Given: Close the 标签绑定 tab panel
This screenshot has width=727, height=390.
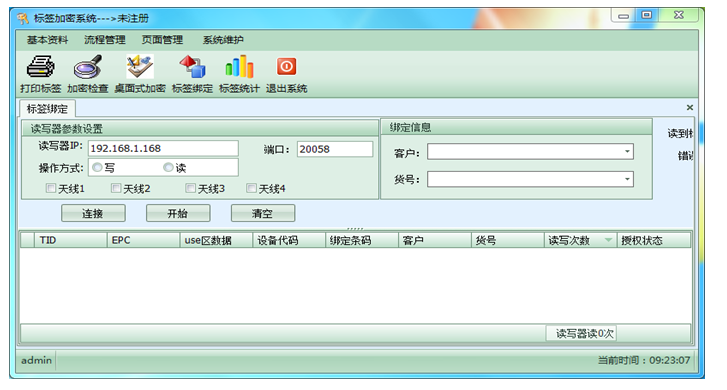Looking at the screenshot, I should (x=690, y=108).
